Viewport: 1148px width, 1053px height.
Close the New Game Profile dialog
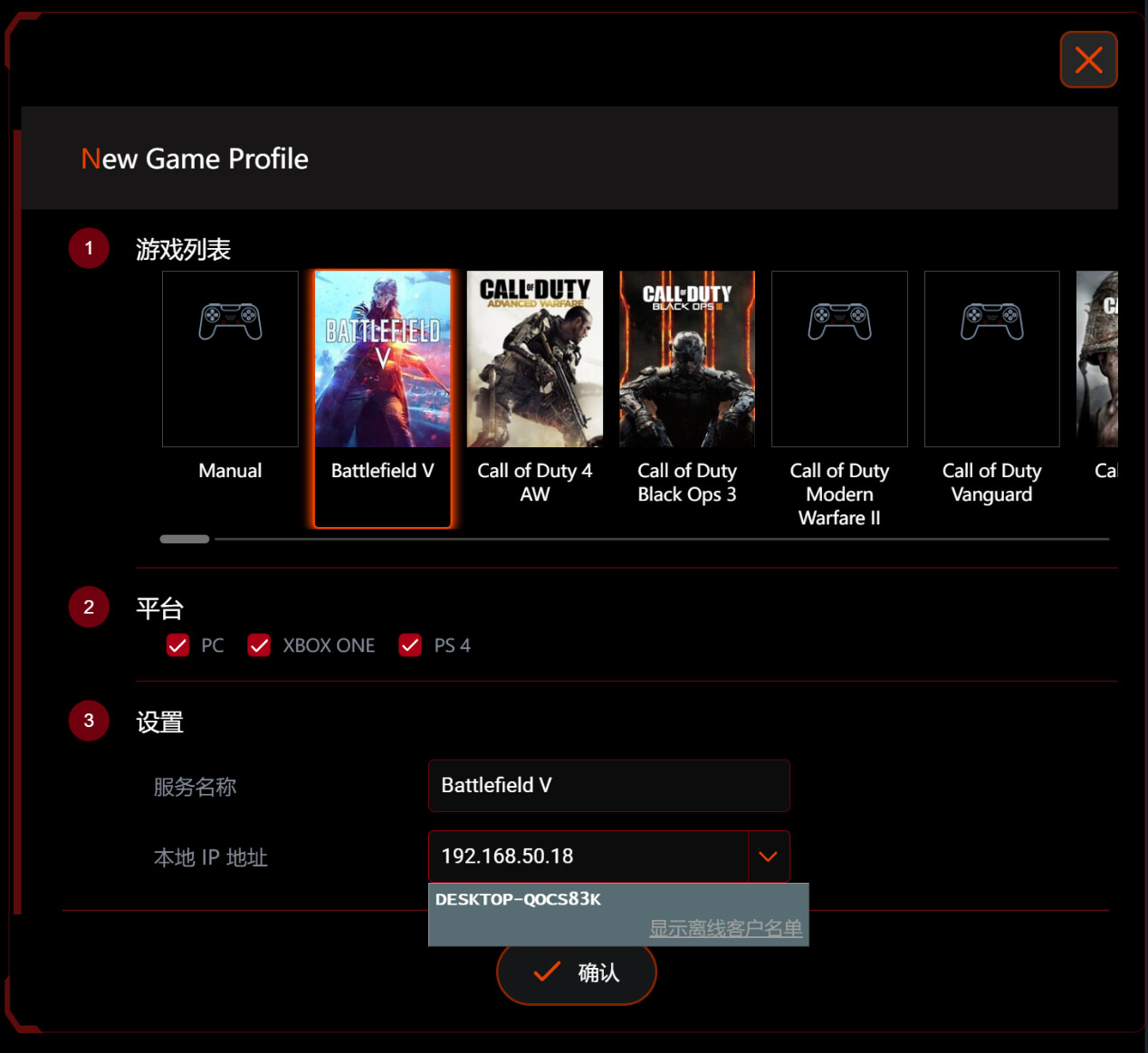pyautogui.click(x=1088, y=60)
